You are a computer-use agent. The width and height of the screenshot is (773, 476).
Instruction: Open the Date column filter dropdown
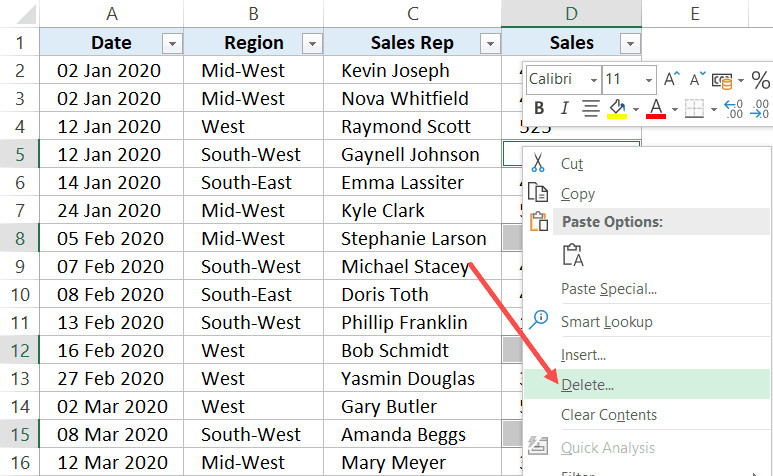(172, 43)
